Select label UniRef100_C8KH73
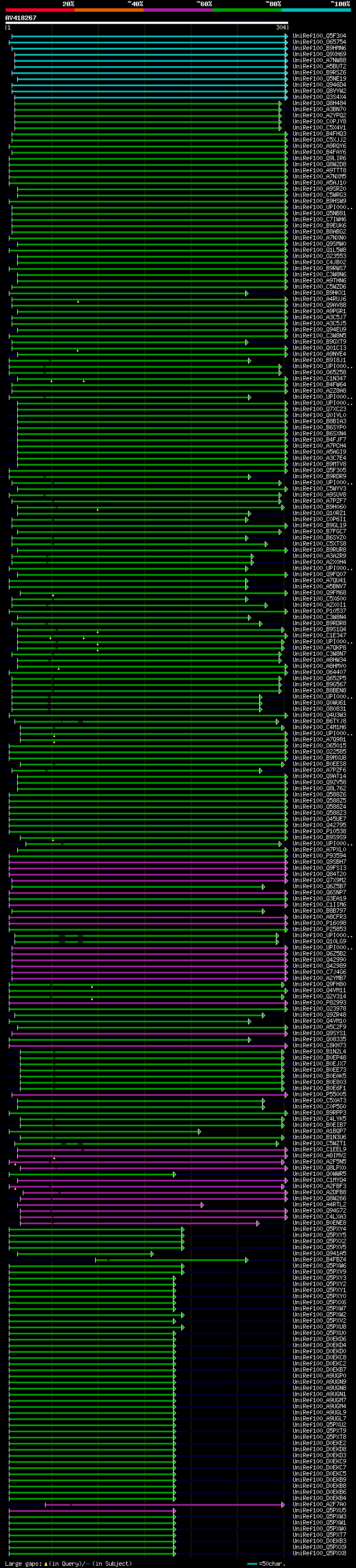 pyautogui.click(x=319, y=1045)
